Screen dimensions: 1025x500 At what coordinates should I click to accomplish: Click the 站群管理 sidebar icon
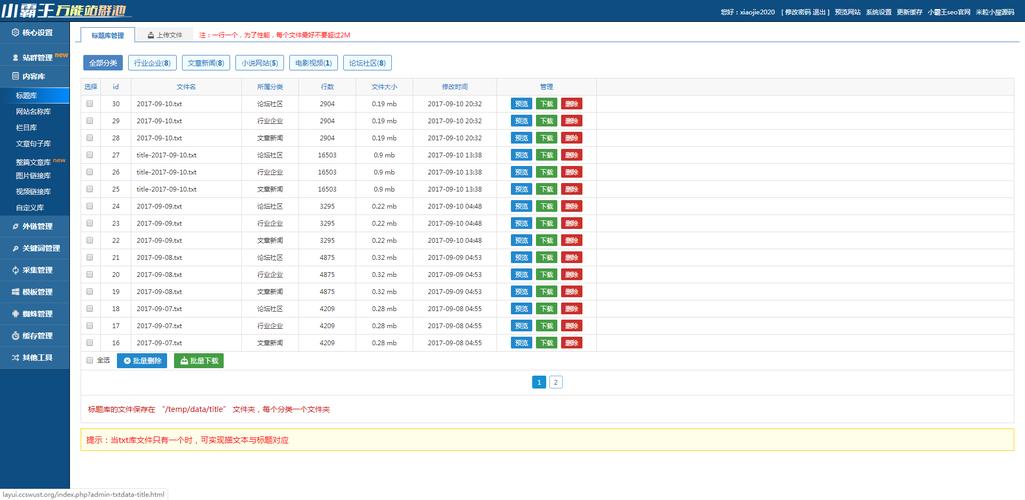pos(15,58)
